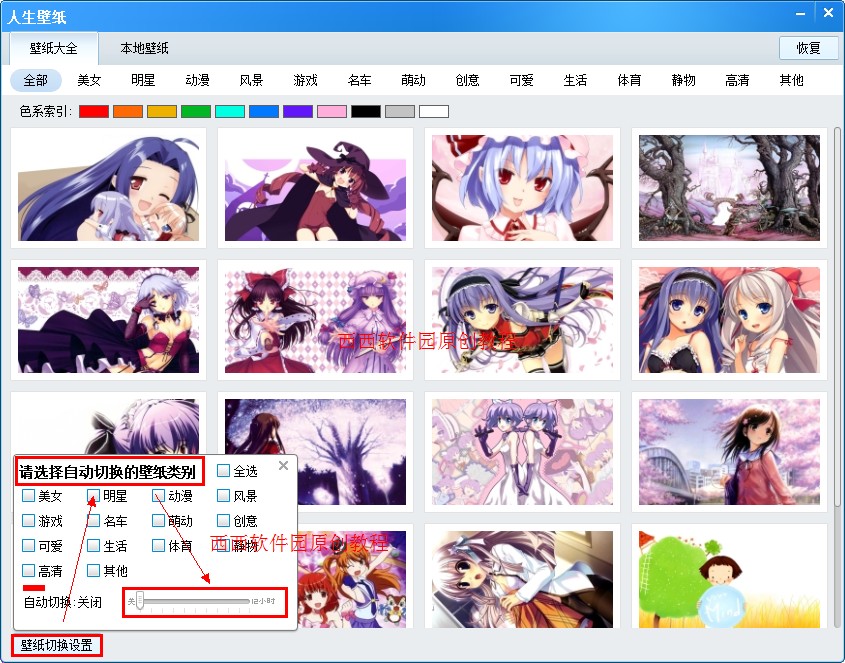The height and width of the screenshot is (663, 845).
Task: Tick the 明星 checkbox in popup
Action: pyautogui.click(x=94, y=495)
